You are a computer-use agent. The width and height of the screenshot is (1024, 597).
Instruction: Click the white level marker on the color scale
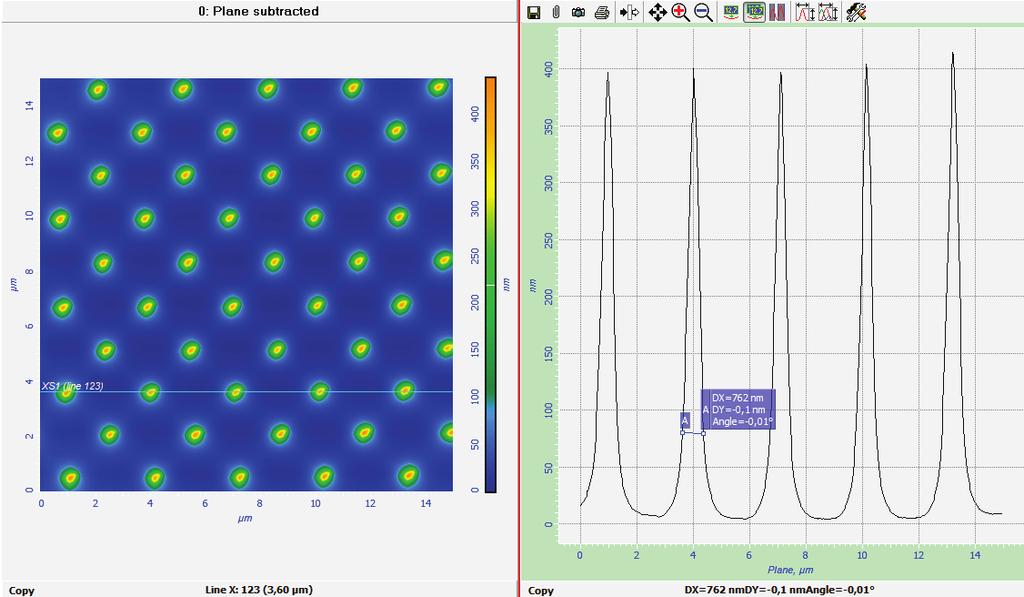490,285
